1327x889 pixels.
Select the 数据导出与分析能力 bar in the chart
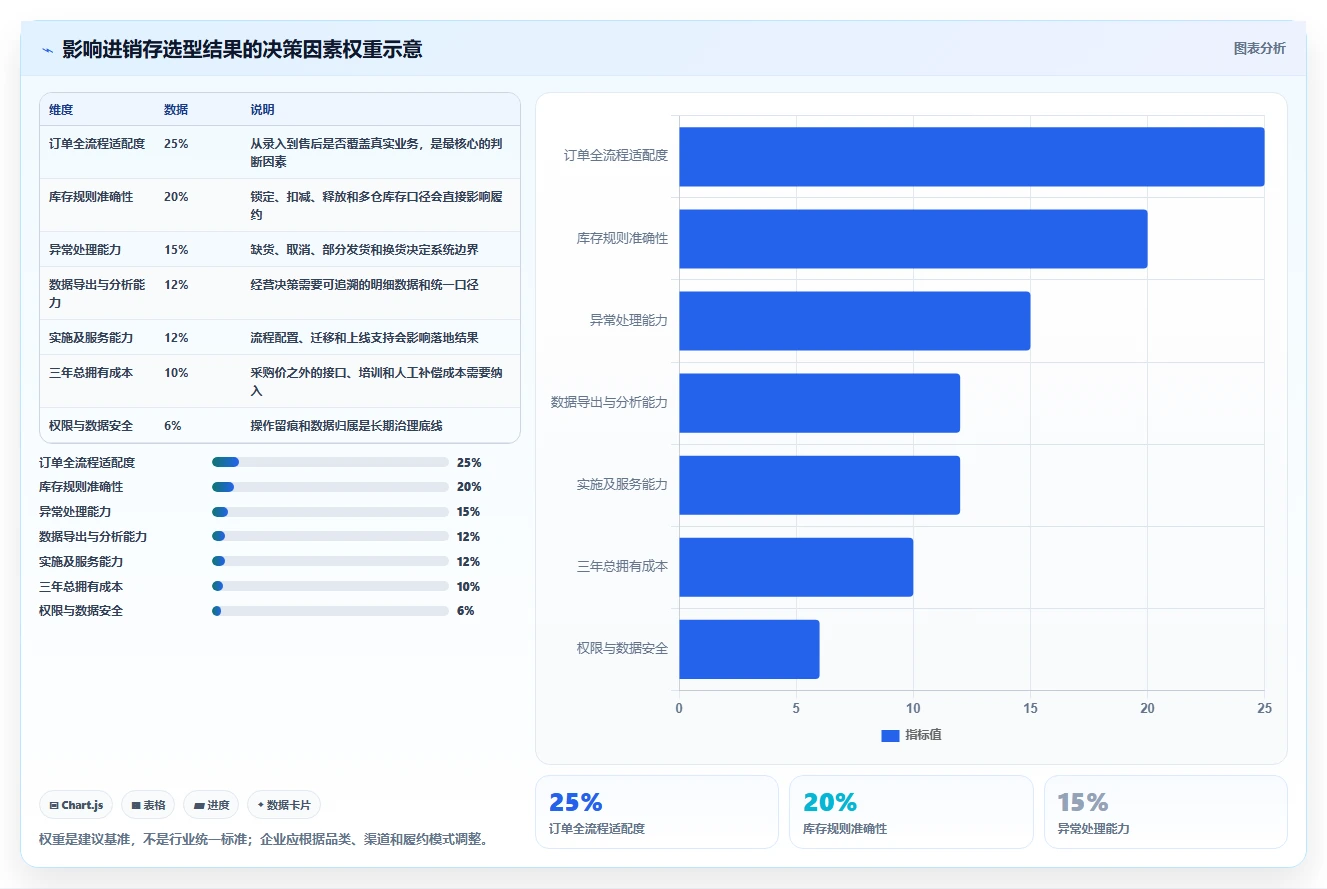[x=820, y=403]
